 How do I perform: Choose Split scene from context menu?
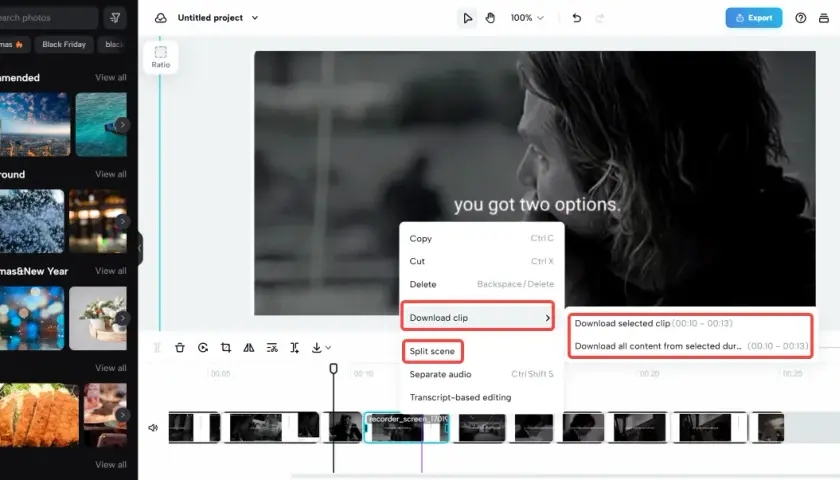[432, 351]
